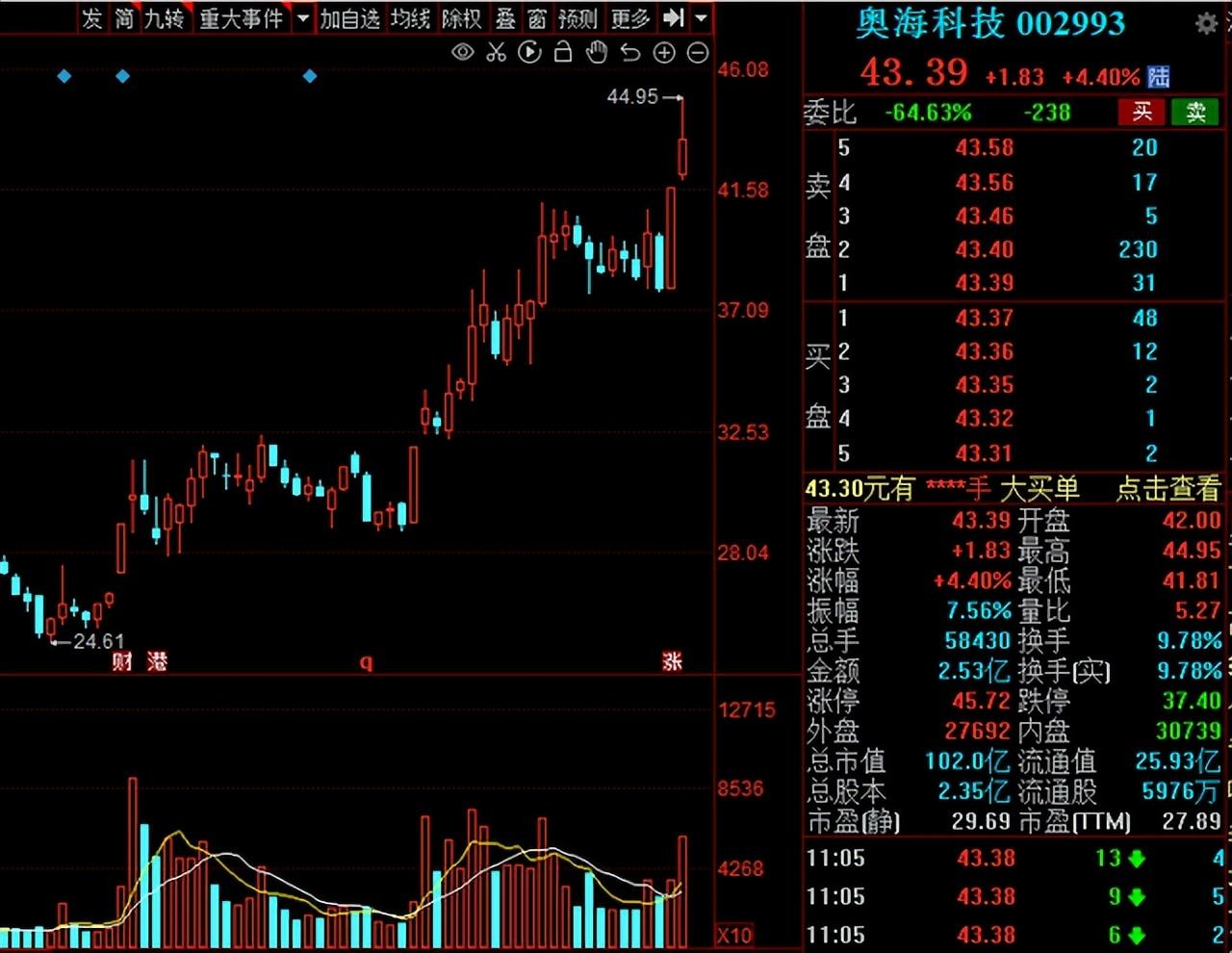The width and height of the screenshot is (1232, 953).
Task: Select the 九转 indicator tab
Action: 163,18
